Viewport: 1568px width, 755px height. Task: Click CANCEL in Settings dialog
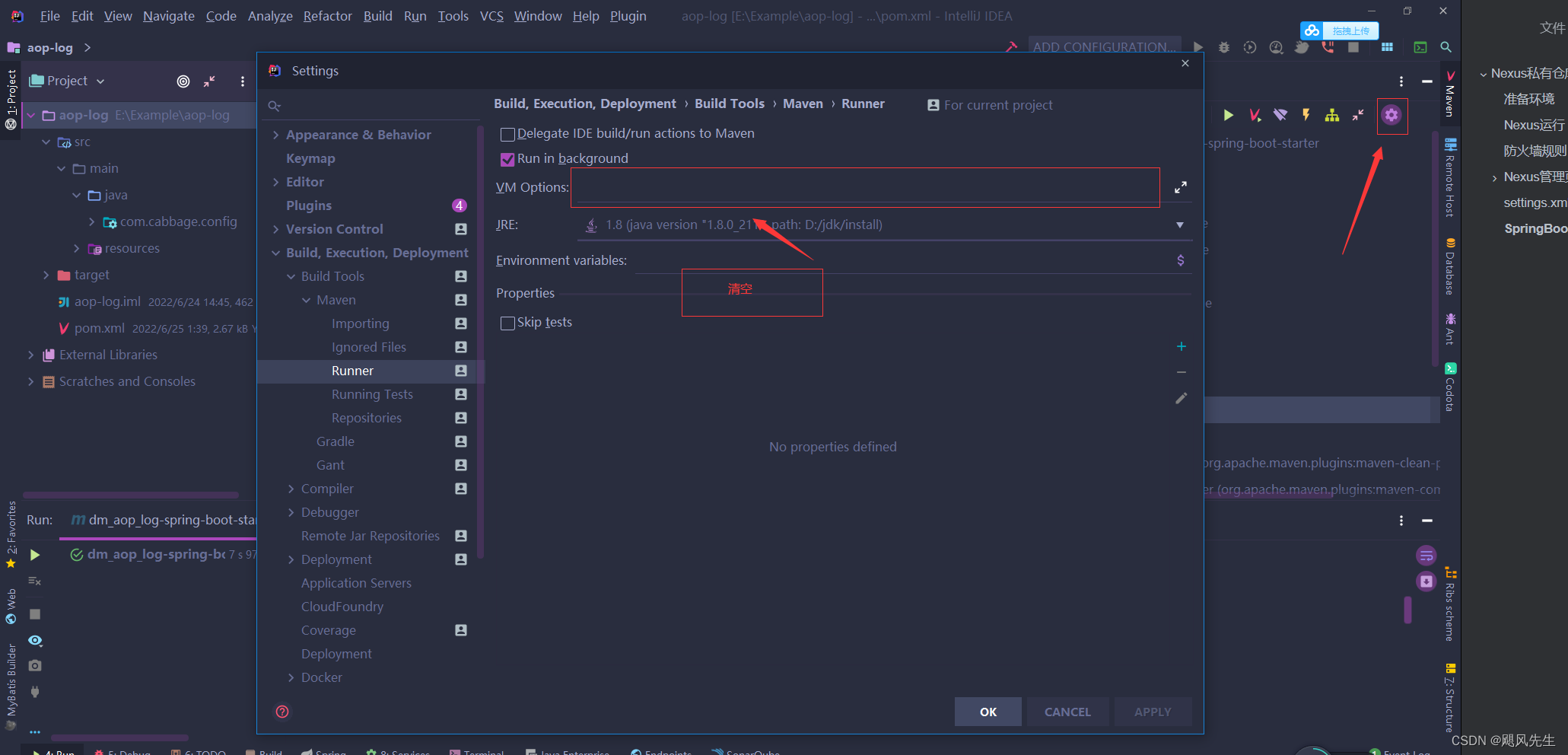[x=1068, y=712]
